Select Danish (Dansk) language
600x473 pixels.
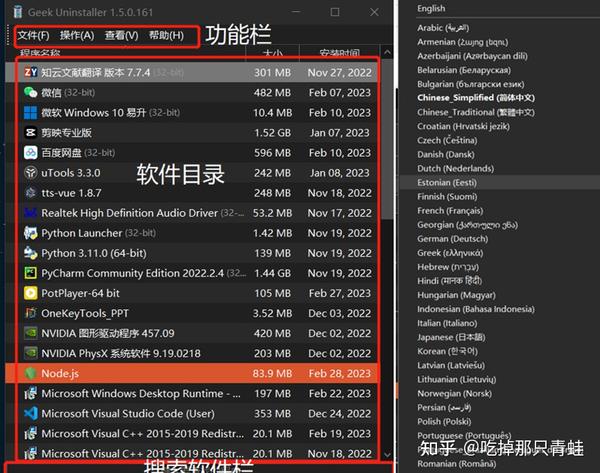(x=446, y=155)
